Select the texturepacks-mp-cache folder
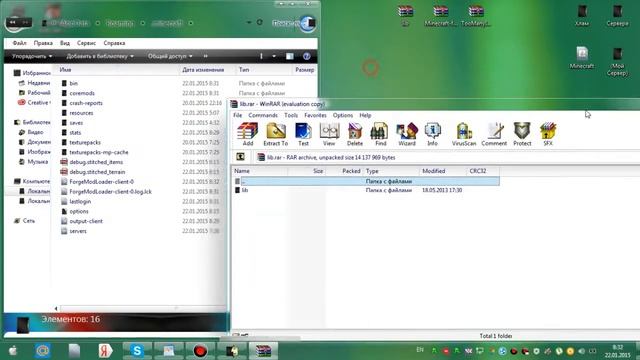 pyautogui.click(x=98, y=152)
